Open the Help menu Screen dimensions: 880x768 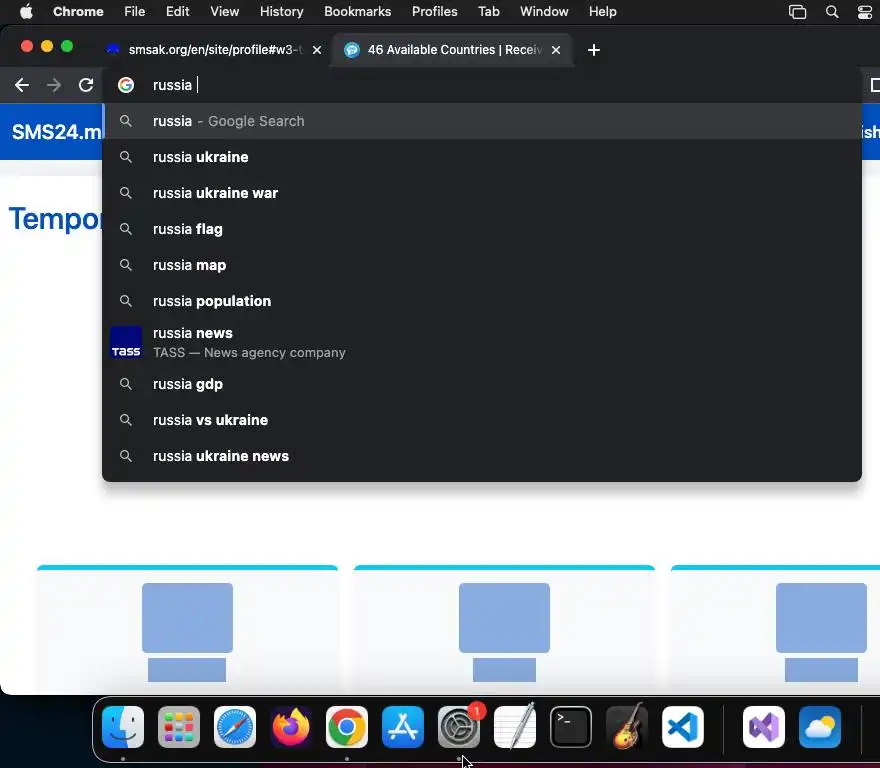pos(602,12)
